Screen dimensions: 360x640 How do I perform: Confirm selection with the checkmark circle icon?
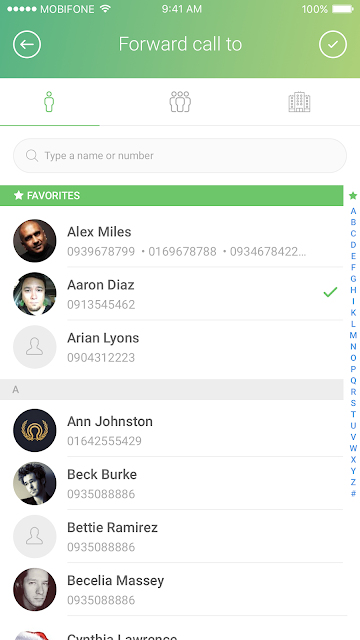pos(333,44)
